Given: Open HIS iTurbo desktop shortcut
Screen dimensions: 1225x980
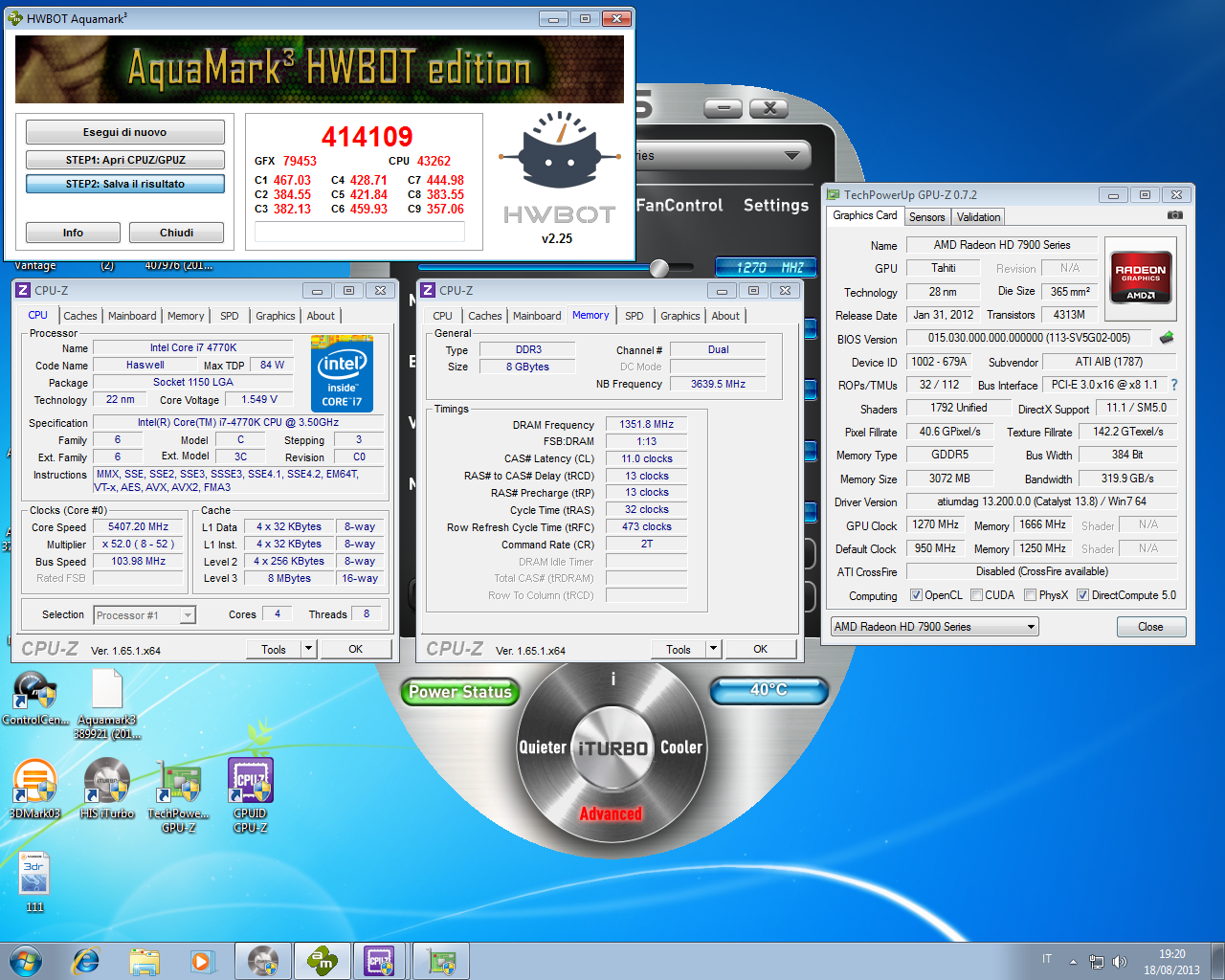Looking at the screenshot, I should (x=106, y=788).
